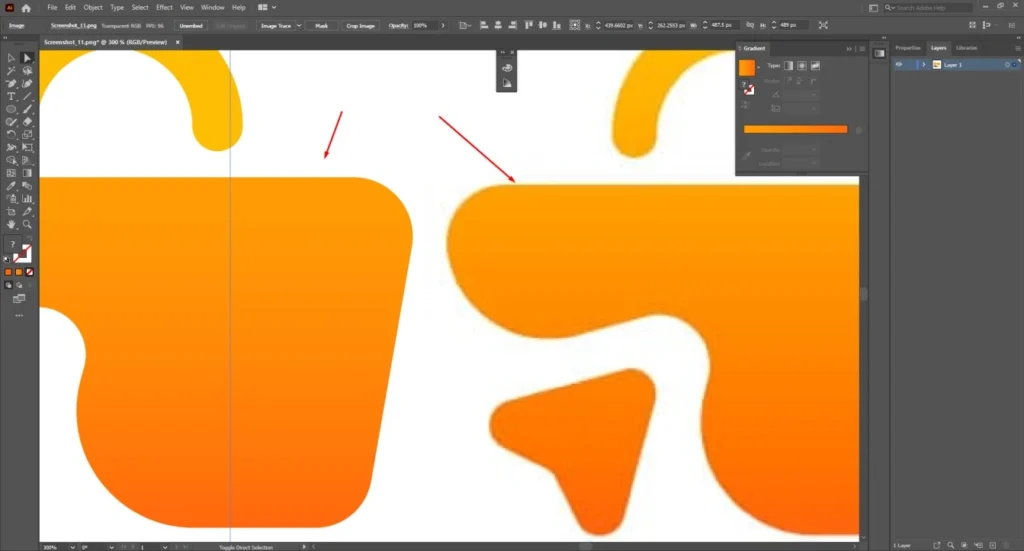Screen dimensions: 1024x551
Task: Click reference point locator grid
Action: (575, 25)
